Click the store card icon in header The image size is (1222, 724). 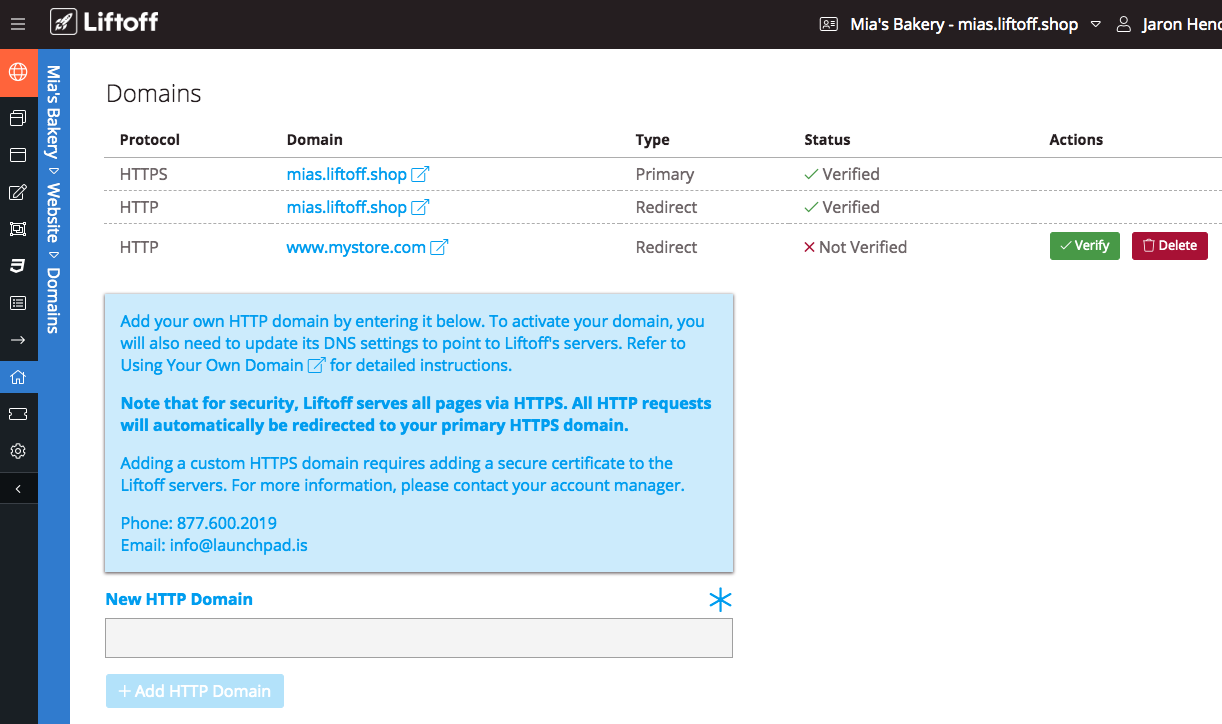point(828,24)
